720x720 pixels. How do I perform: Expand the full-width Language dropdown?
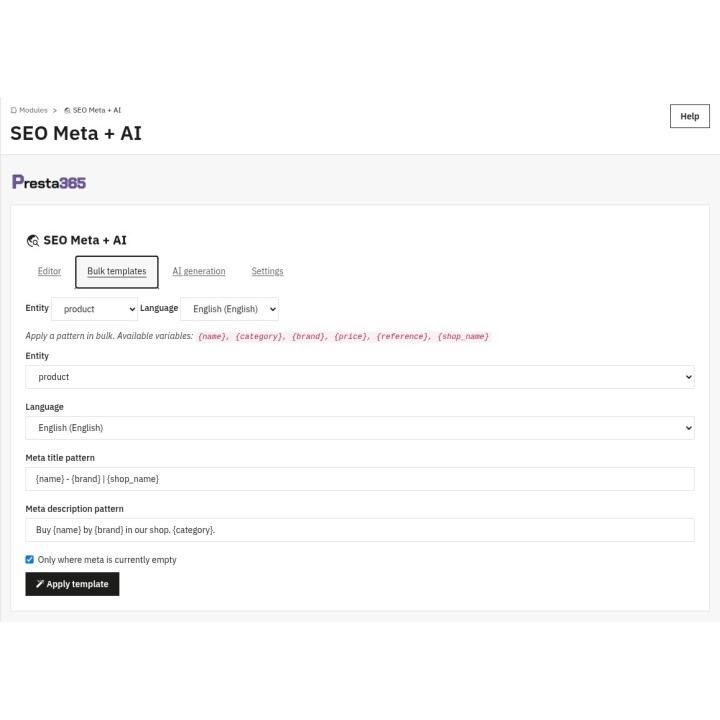click(x=360, y=428)
